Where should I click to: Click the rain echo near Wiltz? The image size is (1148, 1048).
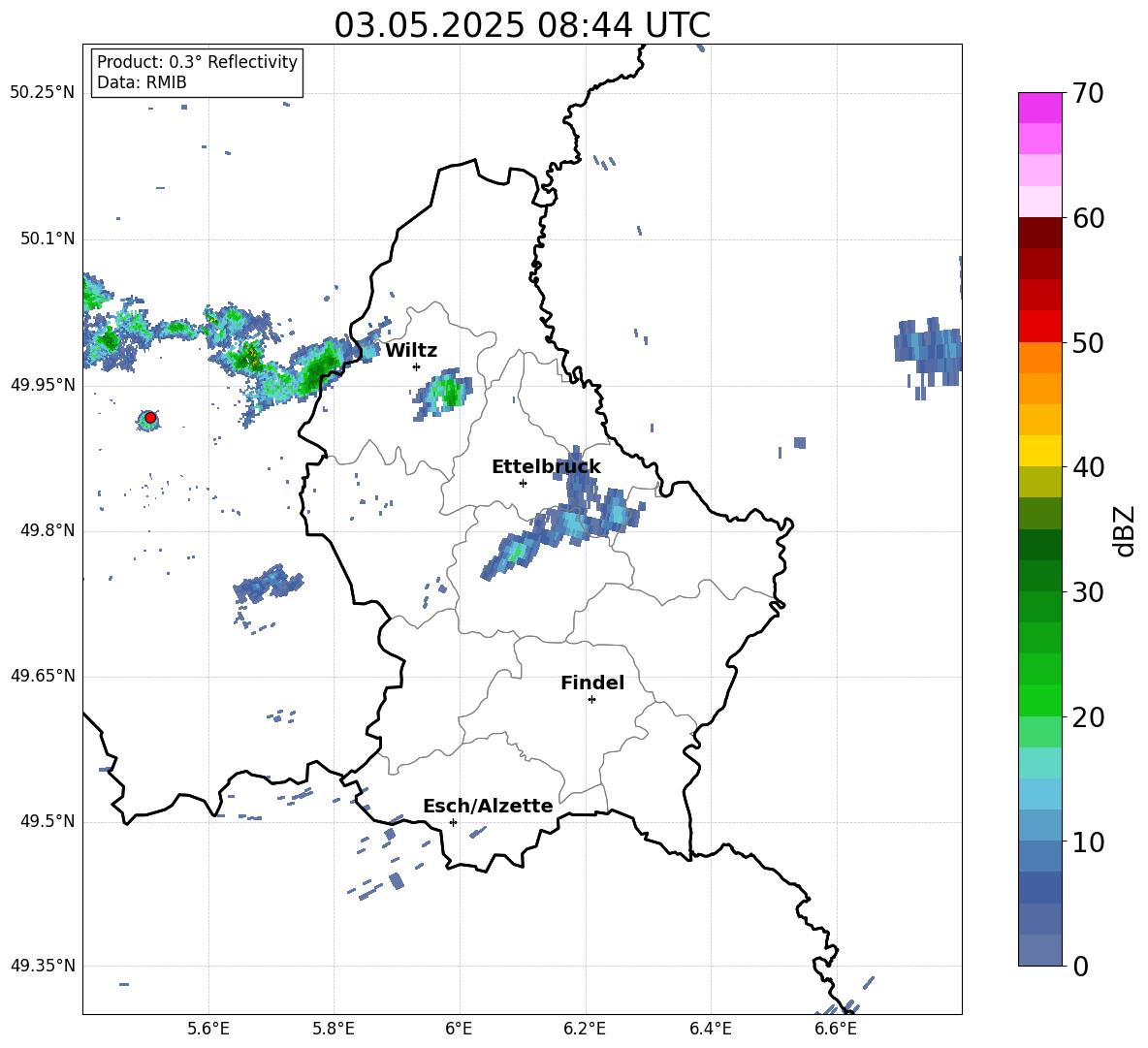[441, 394]
